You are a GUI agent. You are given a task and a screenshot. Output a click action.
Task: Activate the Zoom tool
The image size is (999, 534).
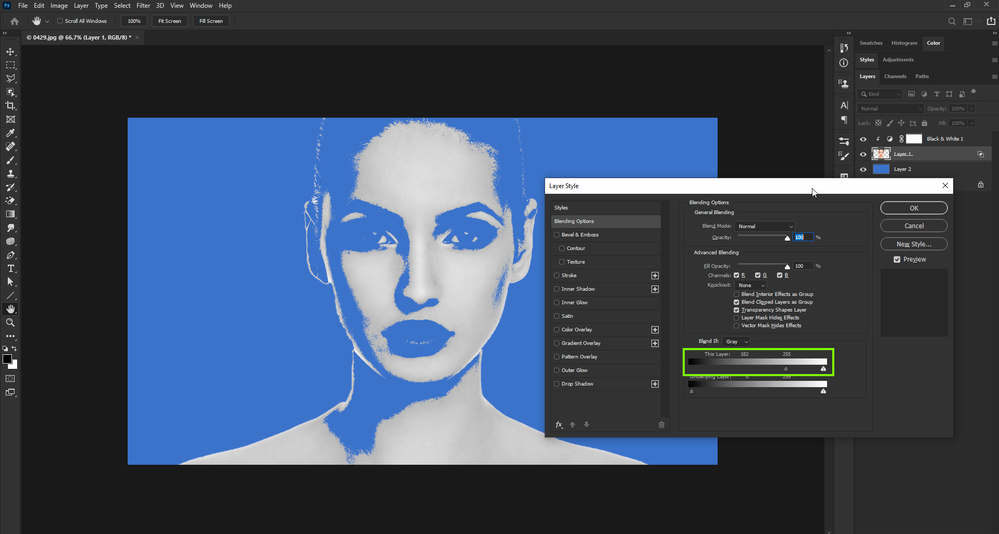pyautogui.click(x=11, y=323)
